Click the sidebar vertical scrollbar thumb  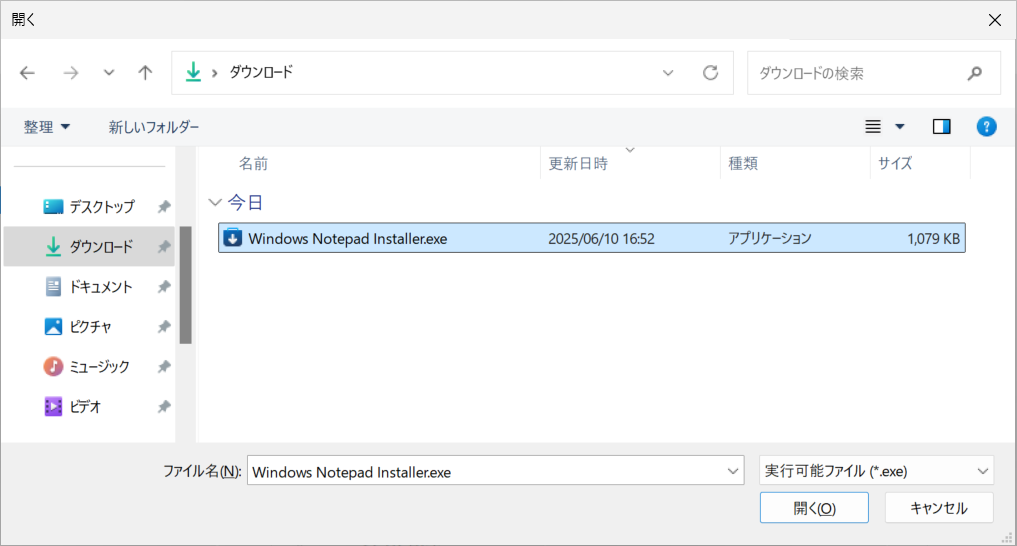185,285
